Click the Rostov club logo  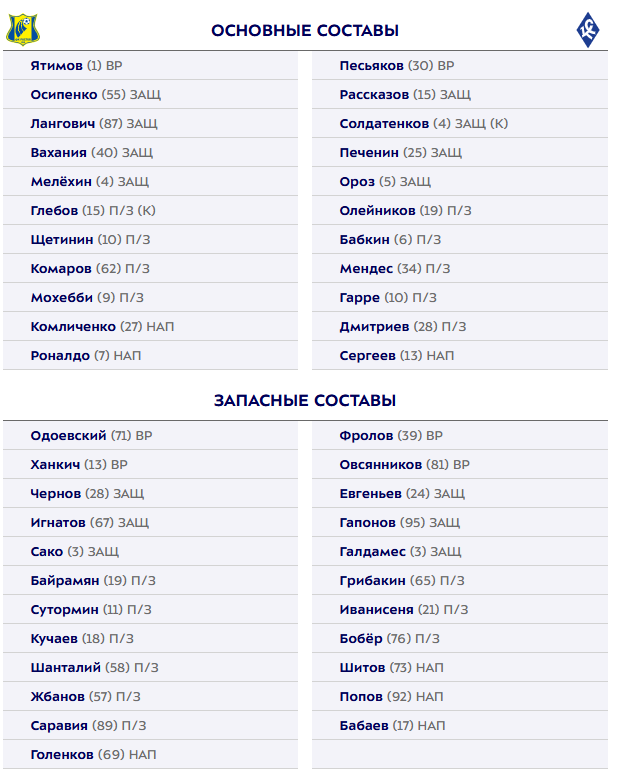coord(24,28)
